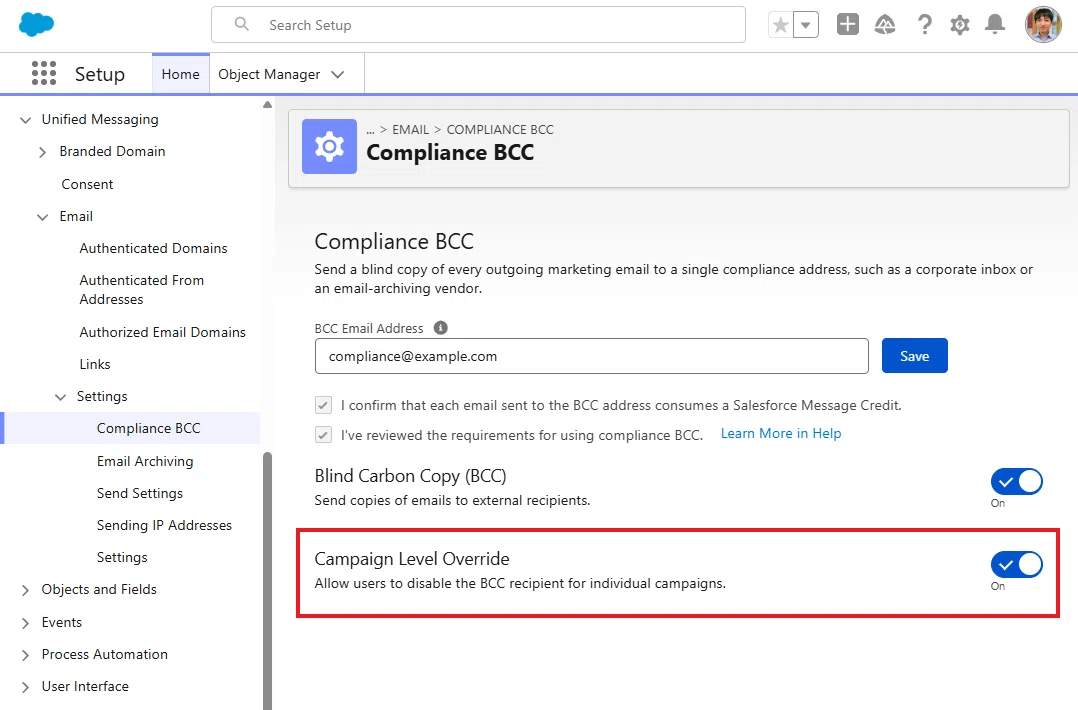Open Email Archiving in the sidebar
Image resolution: width=1078 pixels, height=710 pixels.
[x=145, y=461]
